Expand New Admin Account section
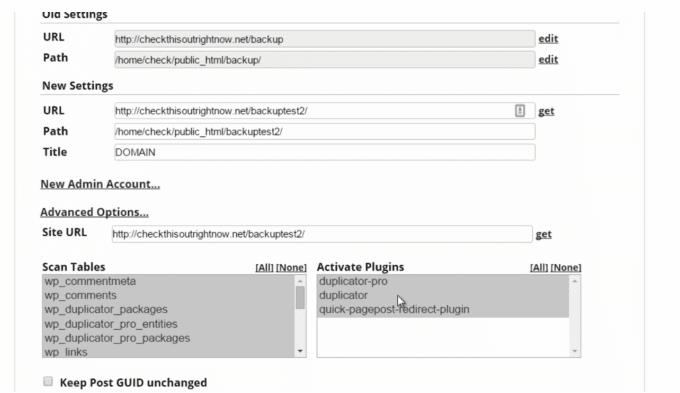The width and height of the screenshot is (680, 393). click(x=100, y=184)
